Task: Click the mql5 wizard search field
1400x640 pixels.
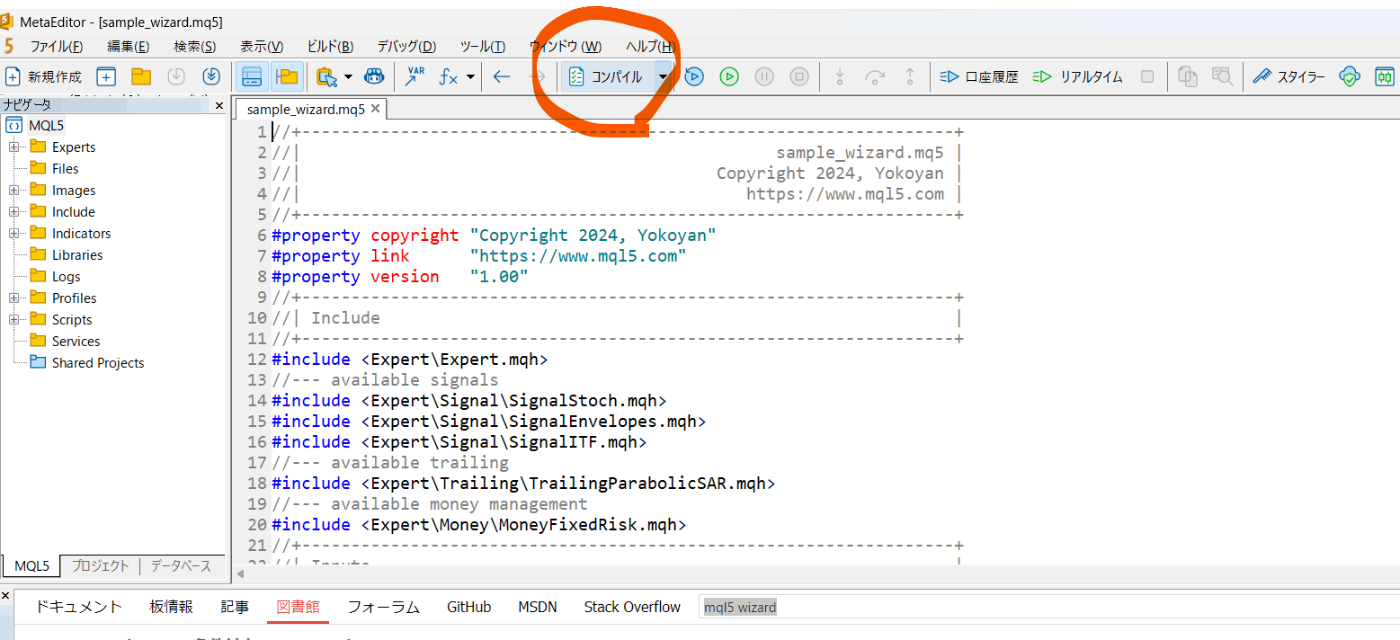Action: click(x=1048, y=607)
